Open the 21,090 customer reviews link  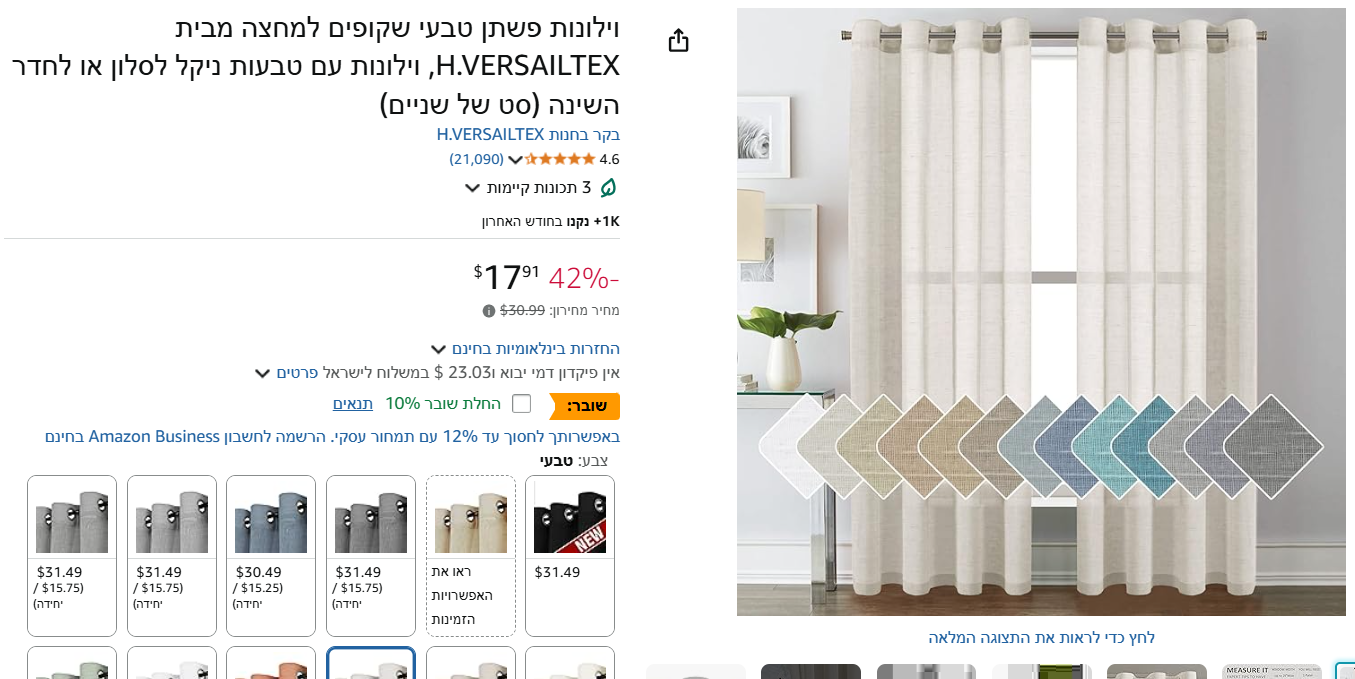tap(476, 159)
